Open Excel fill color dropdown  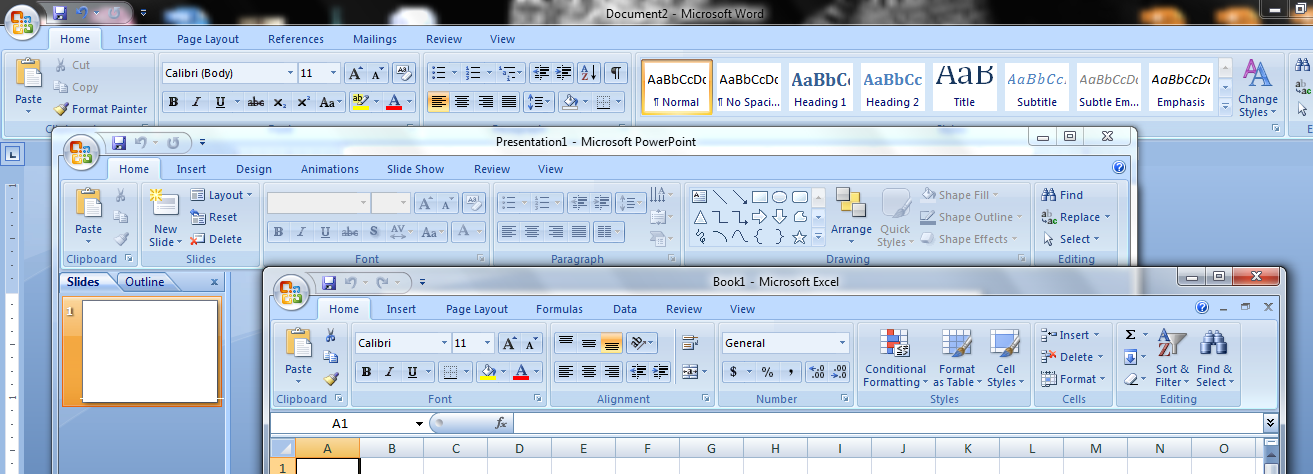click(504, 372)
